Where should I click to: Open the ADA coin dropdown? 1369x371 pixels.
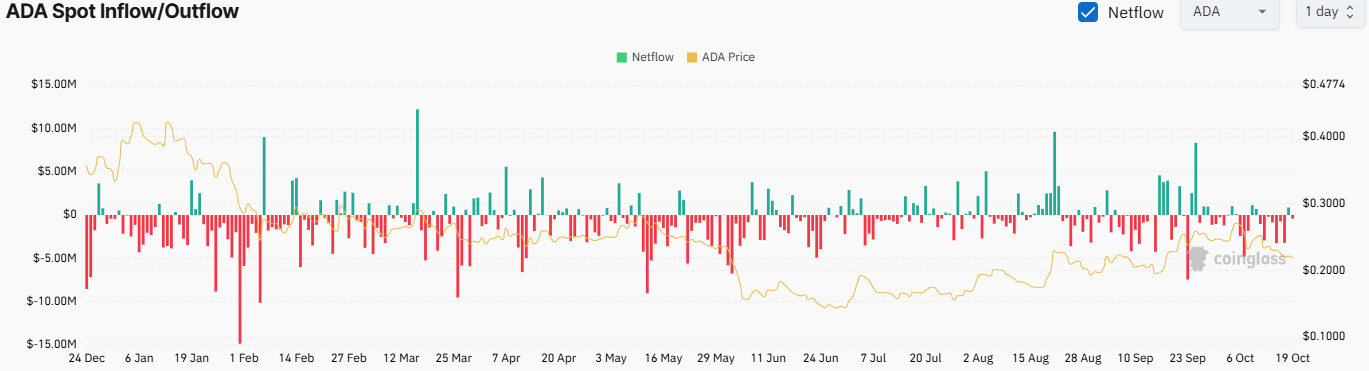(1230, 12)
